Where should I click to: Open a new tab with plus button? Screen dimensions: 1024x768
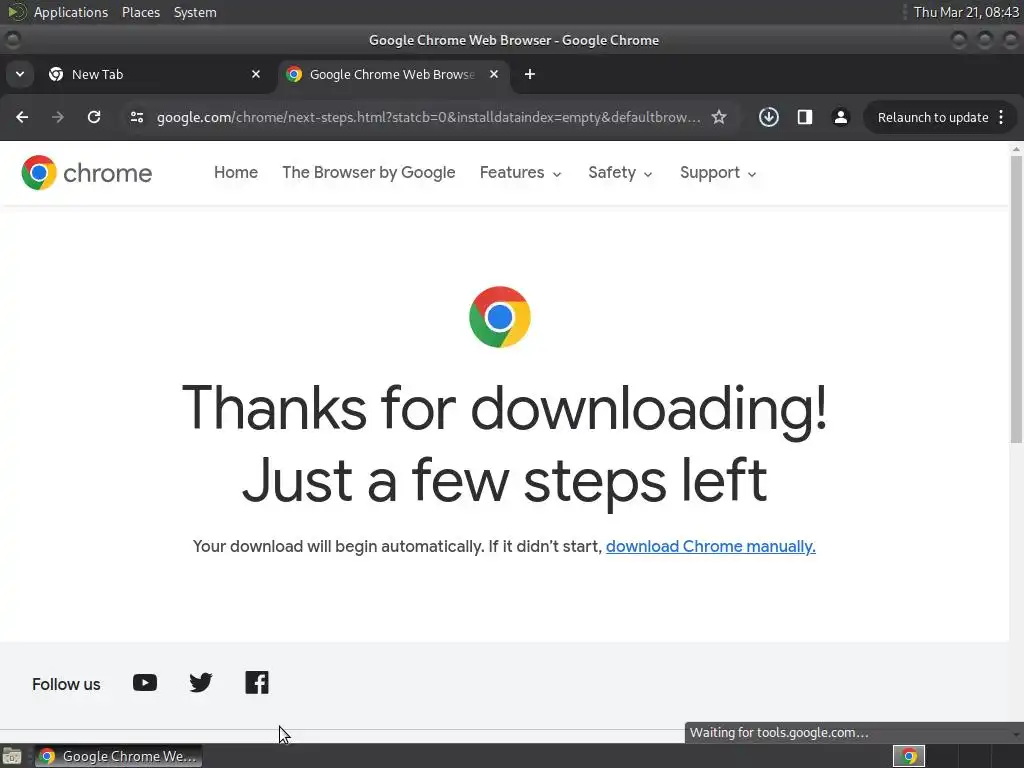click(530, 74)
